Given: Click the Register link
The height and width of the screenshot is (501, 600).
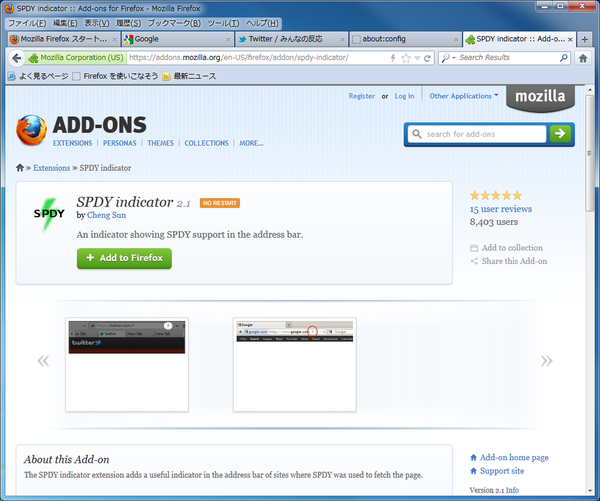Looking at the screenshot, I should [362, 96].
